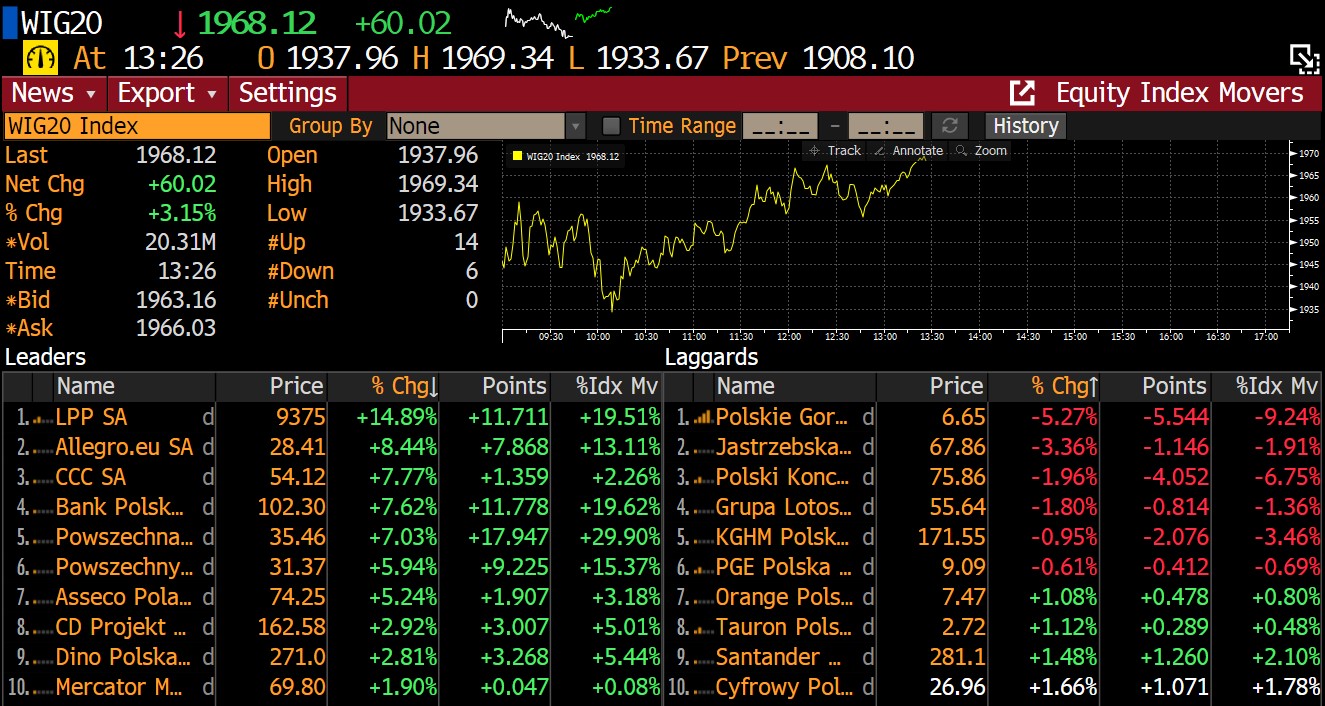Open the Settings menu
The image size is (1325, 706).
287,93
